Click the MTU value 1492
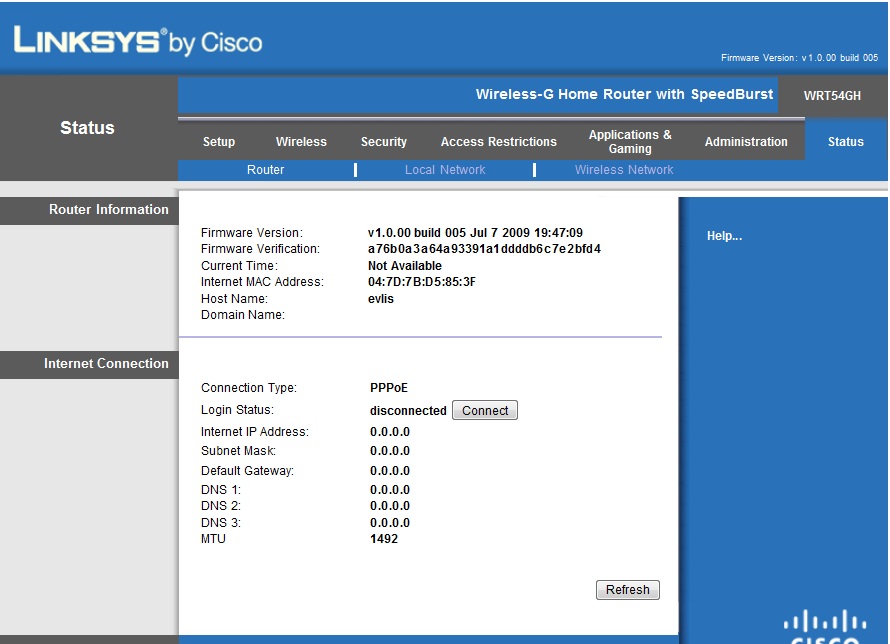Screen dimensions: 890x644 pyautogui.click(x=384, y=538)
